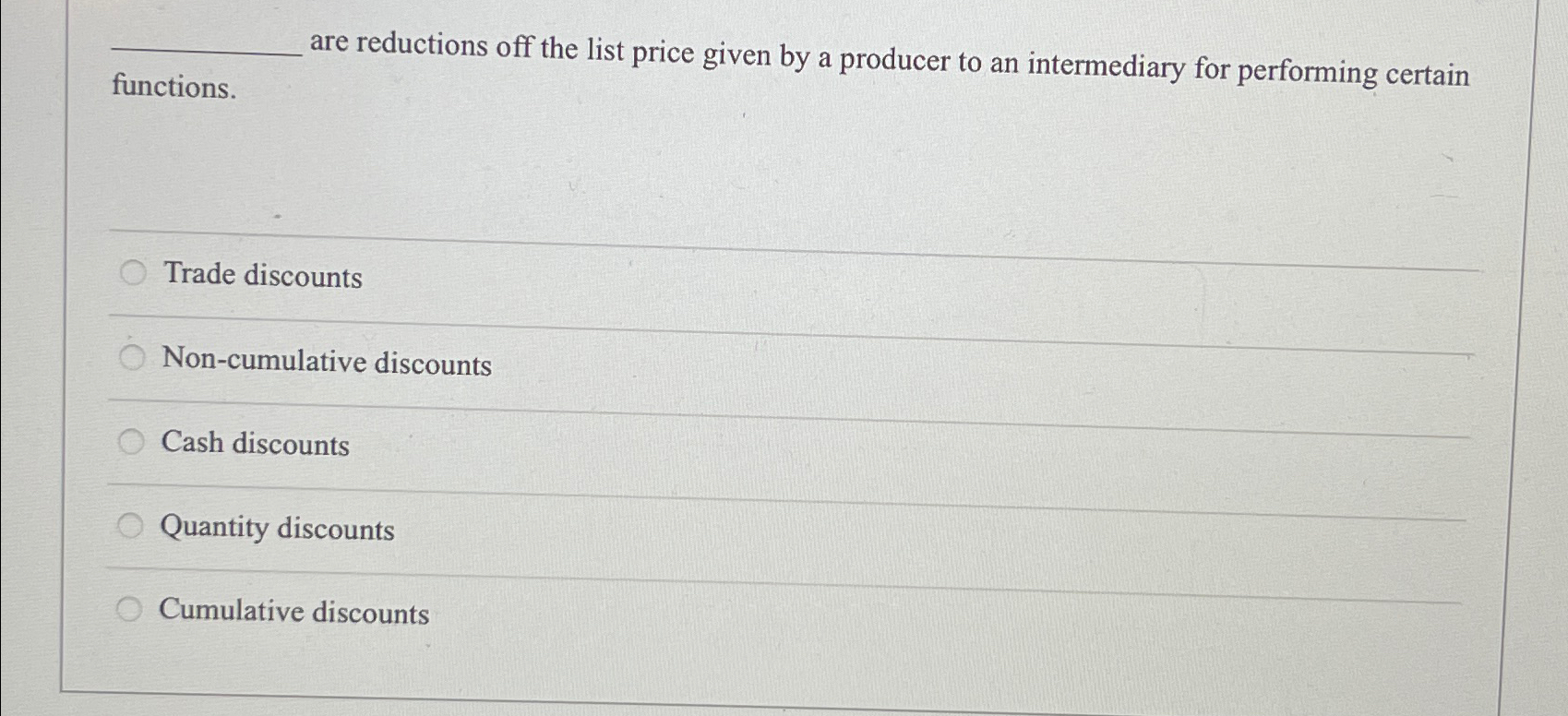Viewport: 1568px width, 716px height.
Task: Click the Trade discounts option label
Action: point(261,278)
